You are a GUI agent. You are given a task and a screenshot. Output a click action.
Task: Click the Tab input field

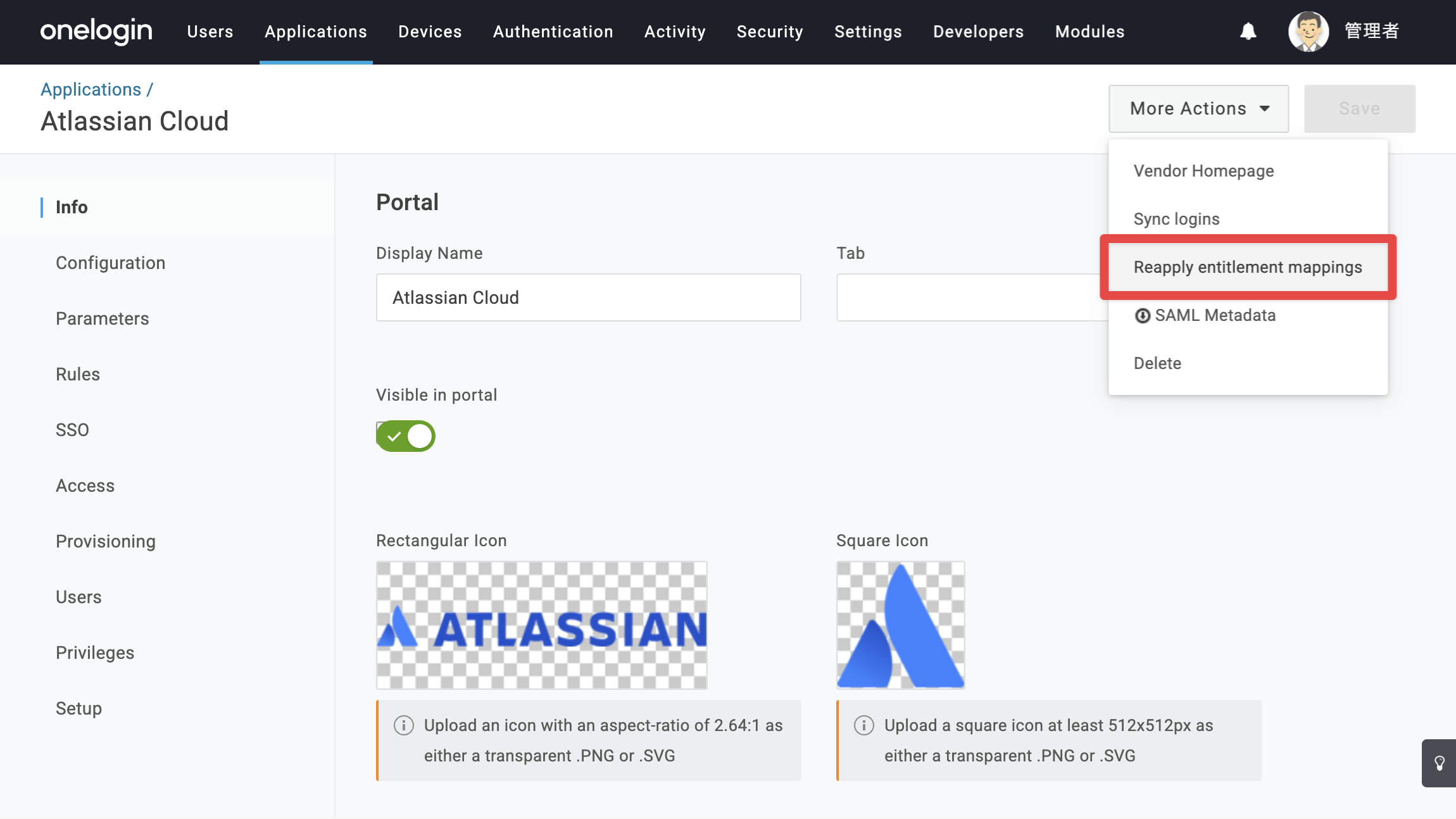(x=973, y=297)
